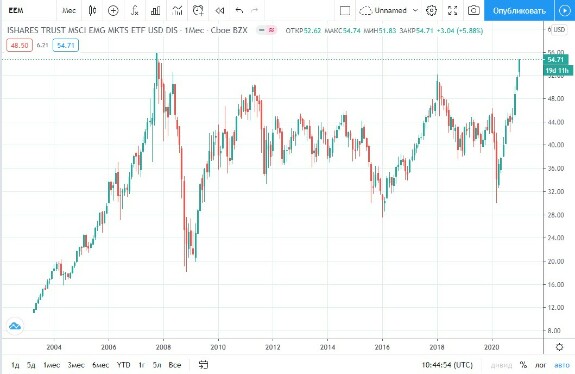This screenshot has height=374, width=575.
Task: Open financials bar chart icon
Action: [x=155, y=11]
